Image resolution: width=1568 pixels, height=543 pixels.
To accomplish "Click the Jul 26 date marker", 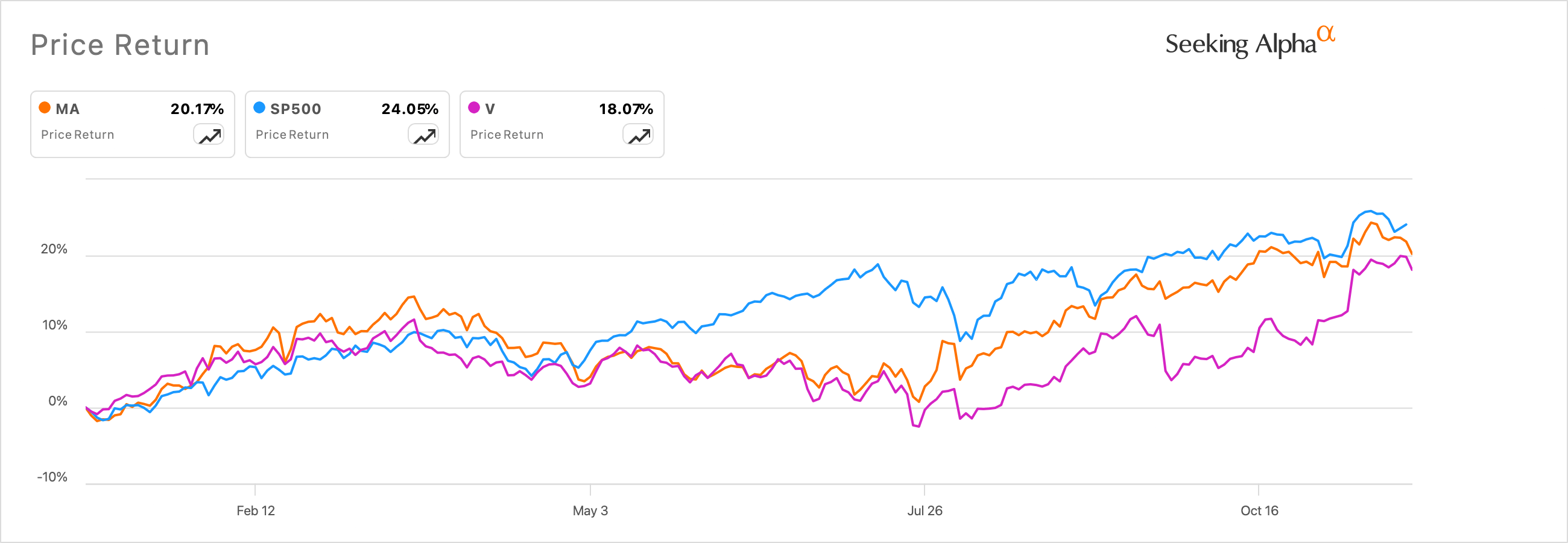I will (x=925, y=510).
